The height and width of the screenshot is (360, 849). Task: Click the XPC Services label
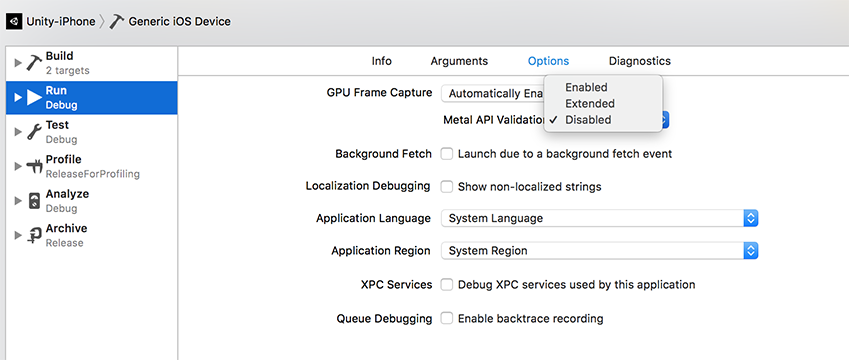[396, 284]
